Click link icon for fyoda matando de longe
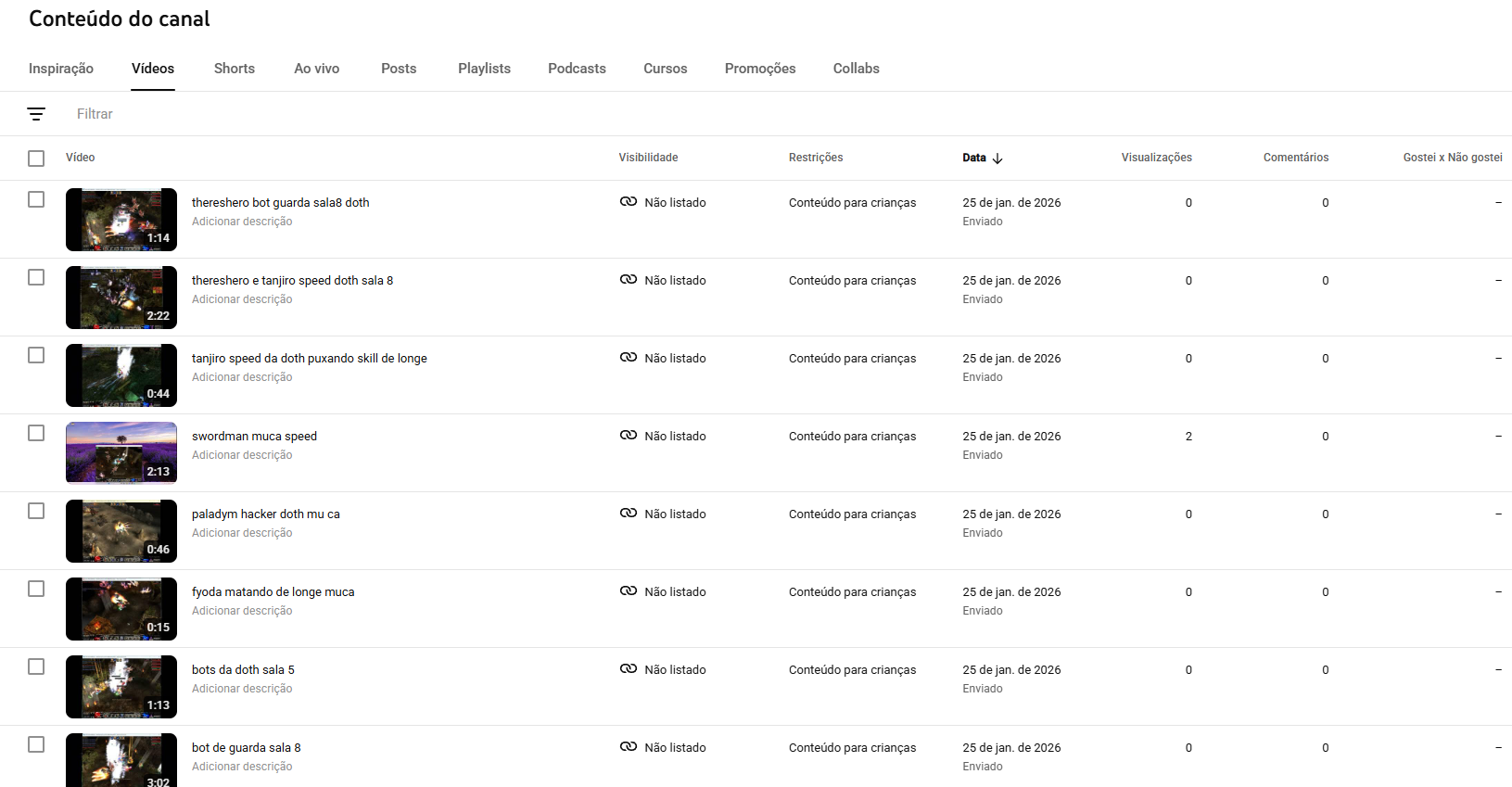Image resolution: width=1512 pixels, height=787 pixels. pos(629,591)
